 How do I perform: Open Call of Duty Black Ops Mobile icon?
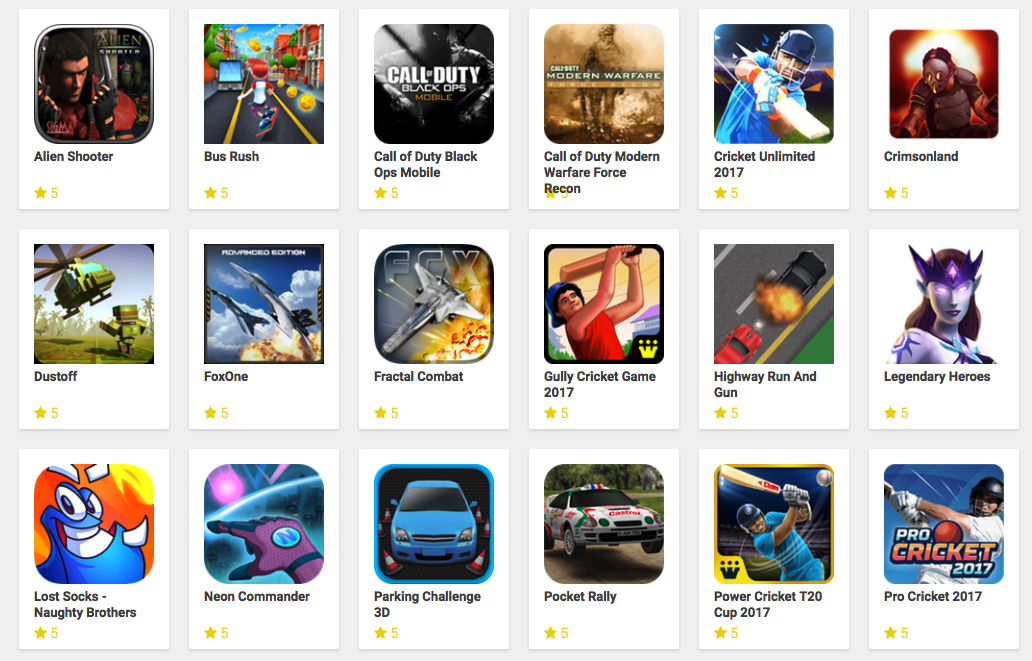coord(434,84)
